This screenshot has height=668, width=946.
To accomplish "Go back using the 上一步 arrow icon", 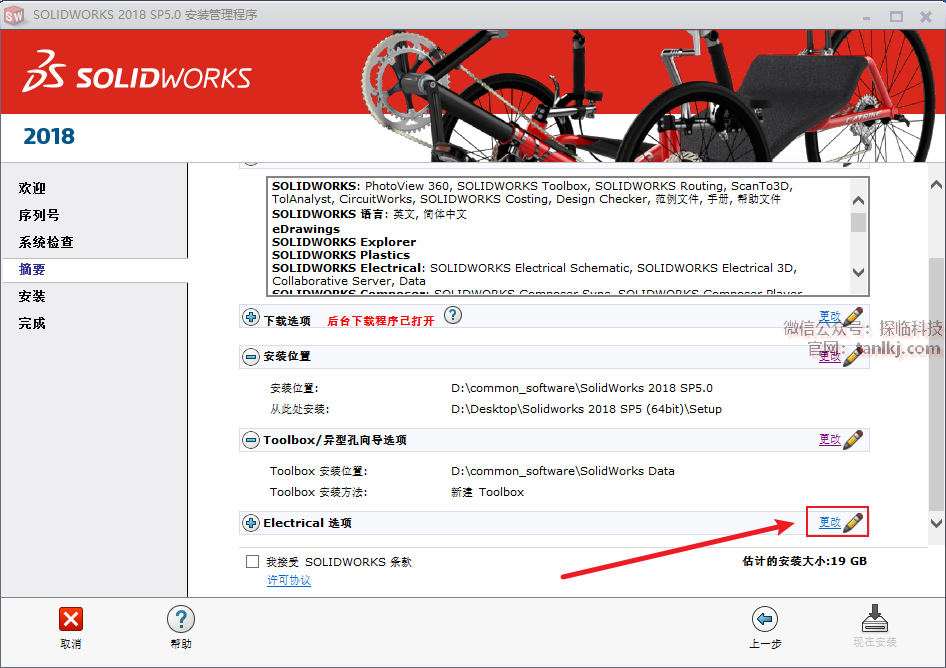I will coord(765,619).
